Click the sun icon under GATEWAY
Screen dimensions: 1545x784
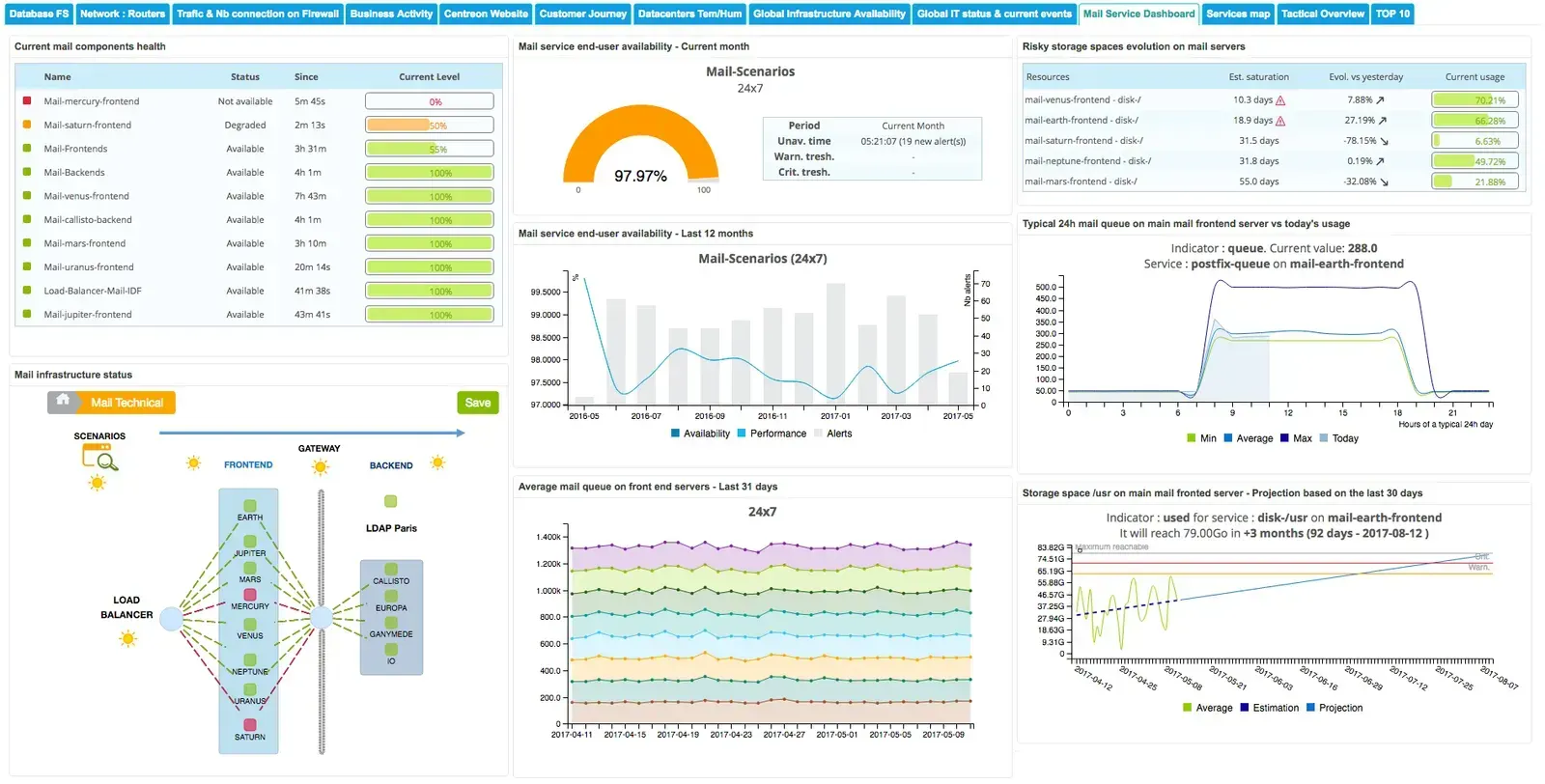321,467
